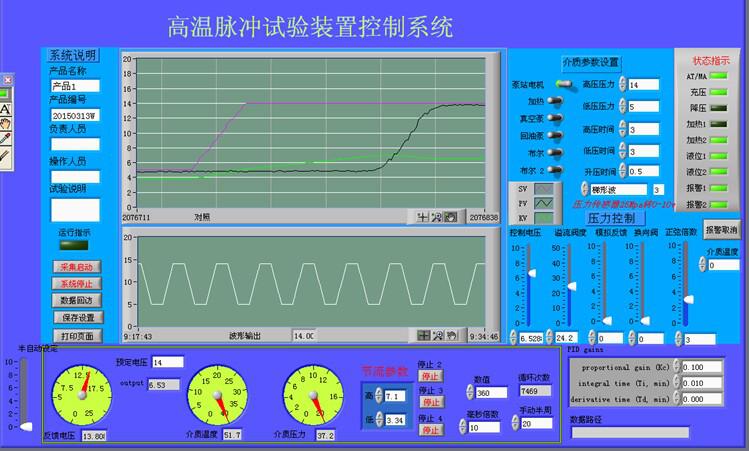Screen dimensions: 749x451
Task: Click the PV plot legend icon
Action: (x=543, y=202)
